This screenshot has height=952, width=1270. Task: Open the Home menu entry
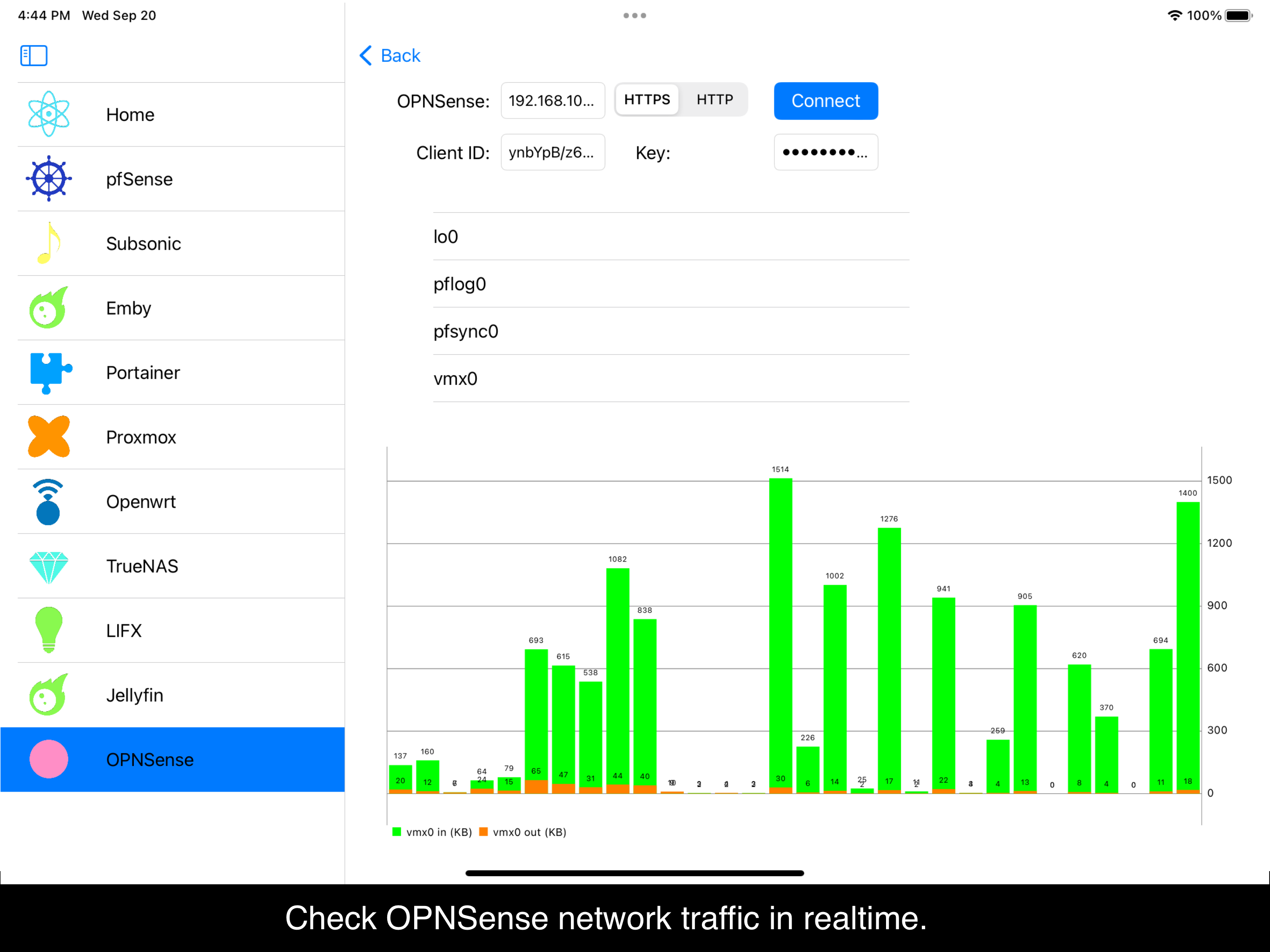181,114
